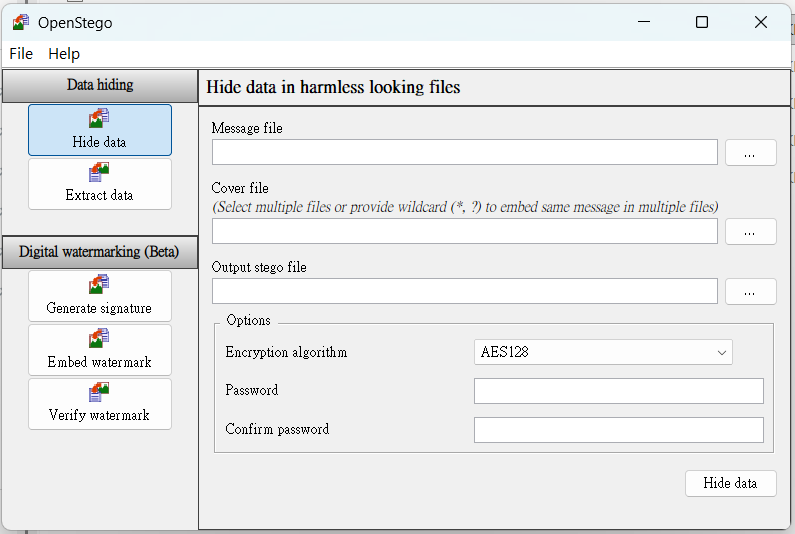
Task: Open the Extract data panel
Action: click(100, 184)
